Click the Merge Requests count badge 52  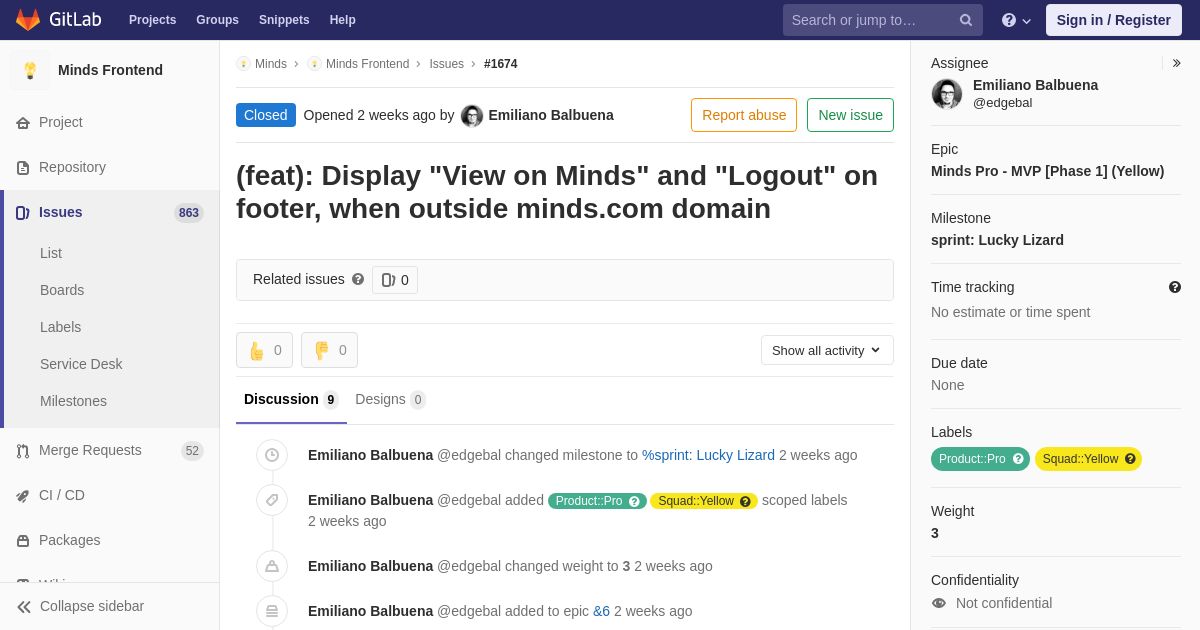192,451
